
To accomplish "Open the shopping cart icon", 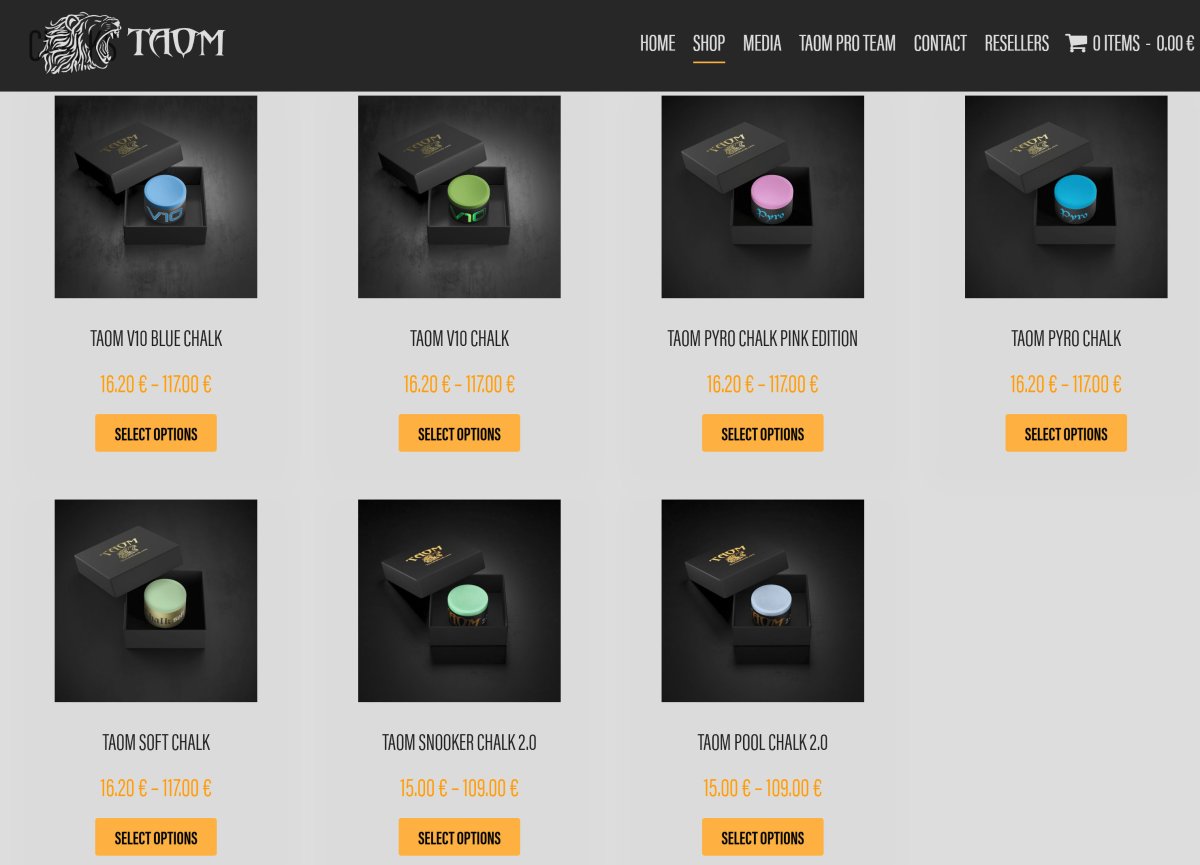I will point(1076,43).
